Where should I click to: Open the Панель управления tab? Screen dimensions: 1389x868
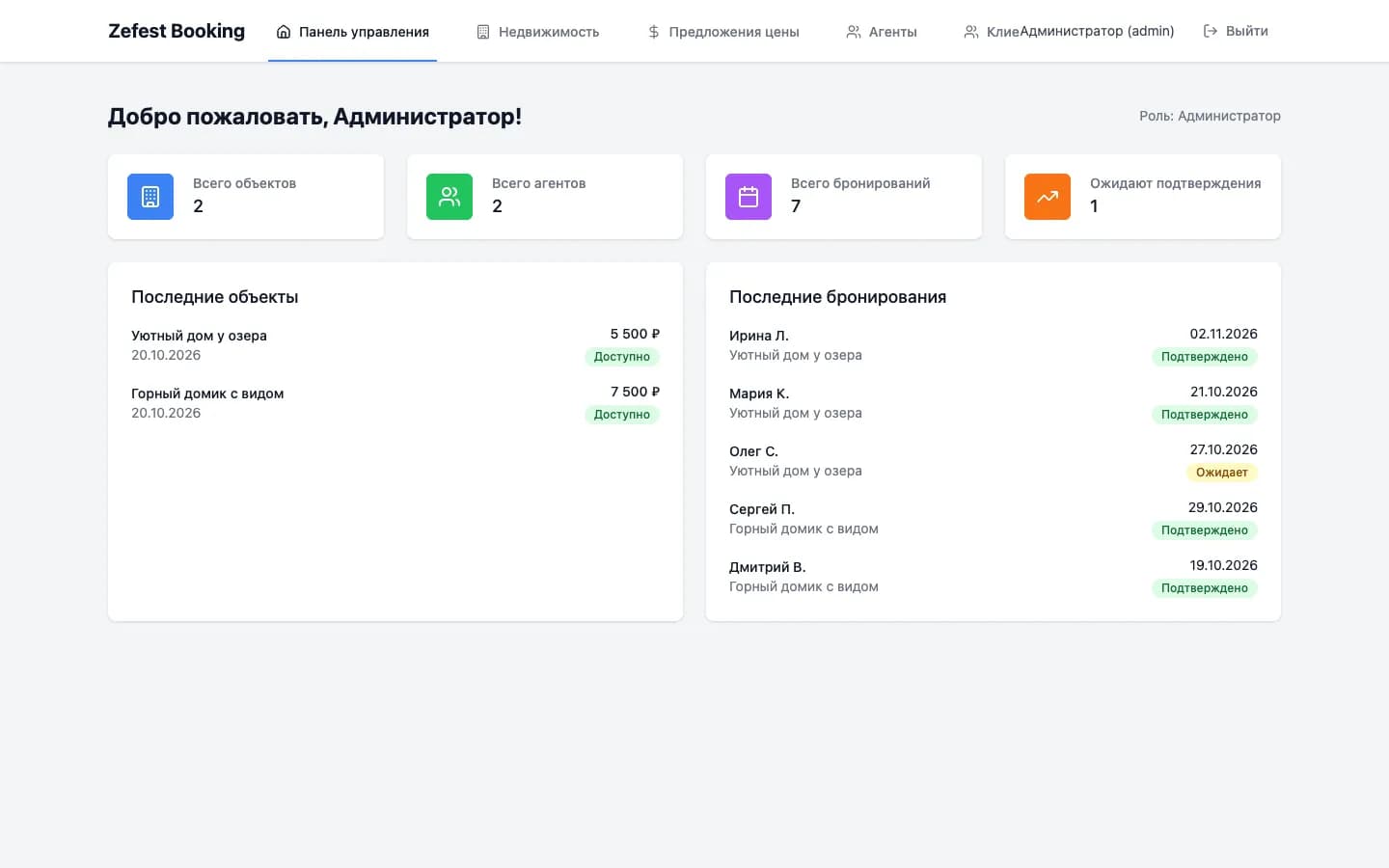tap(352, 32)
